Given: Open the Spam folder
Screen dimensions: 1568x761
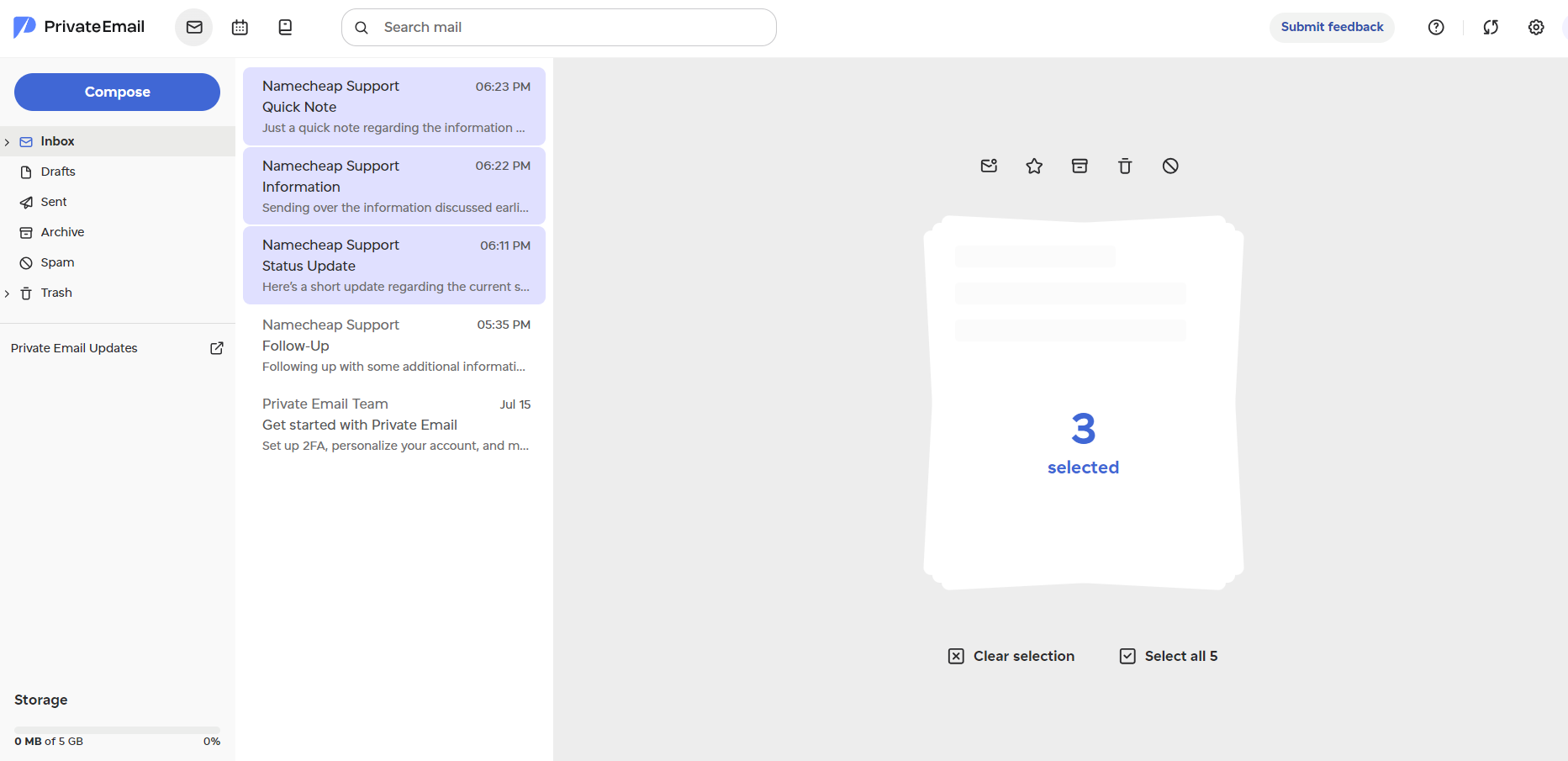Looking at the screenshot, I should [118, 262].
